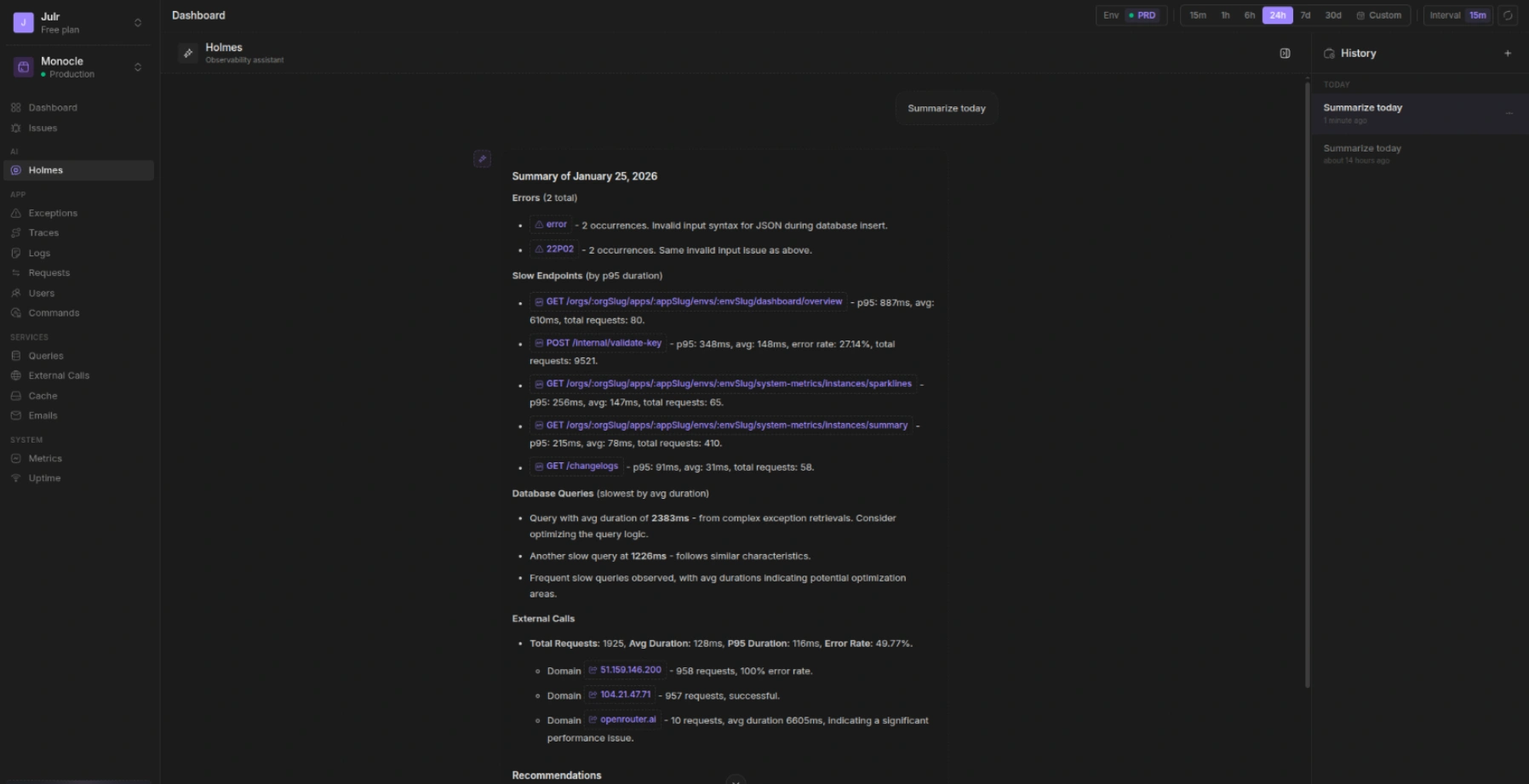Set the time range to 1h
This screenshot has width=1529, height=784.
tap(1225, 15)
